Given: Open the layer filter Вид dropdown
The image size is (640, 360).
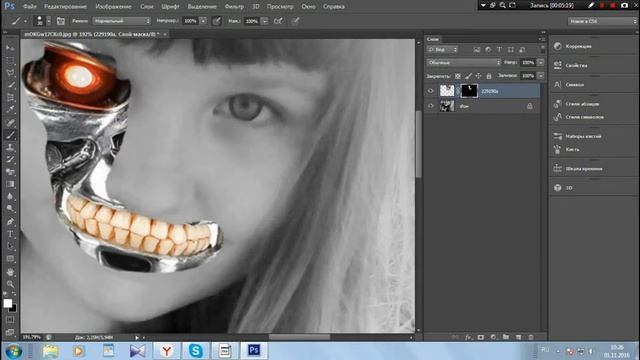Looking at the screenshot, I should tap(442, 49).
